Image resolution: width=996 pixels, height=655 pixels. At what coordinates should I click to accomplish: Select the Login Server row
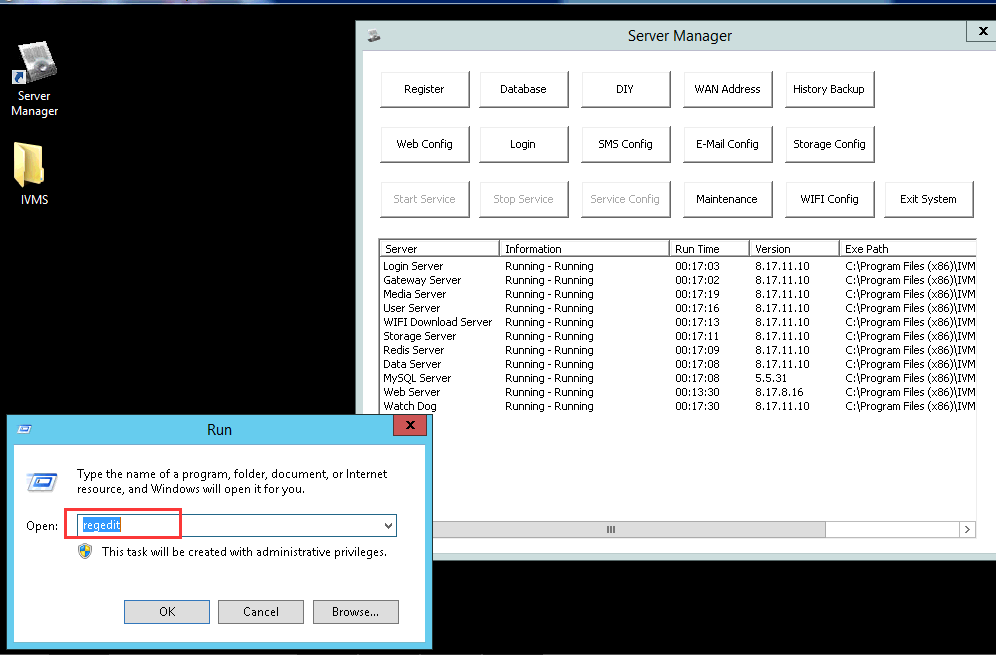pos(678,266)
